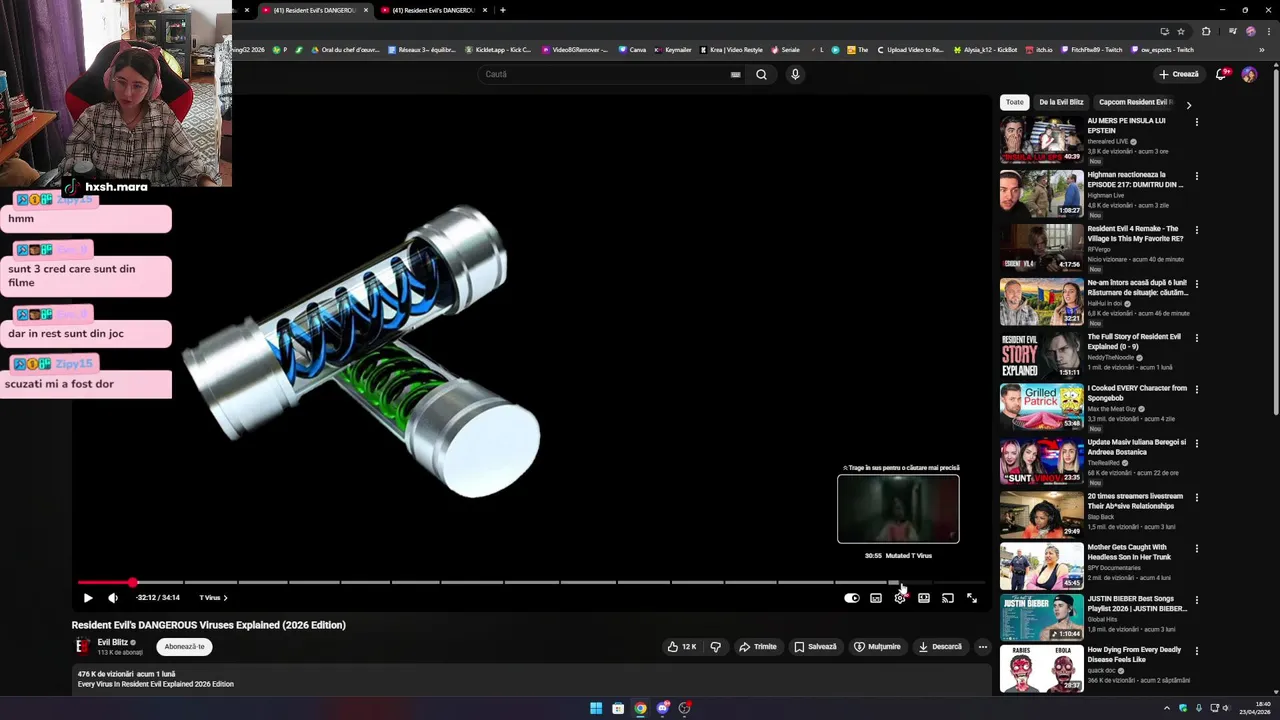Open OBS Studio from the taskbar
The height and width of the screenshot is (720, 1280).
click(685, 708)
